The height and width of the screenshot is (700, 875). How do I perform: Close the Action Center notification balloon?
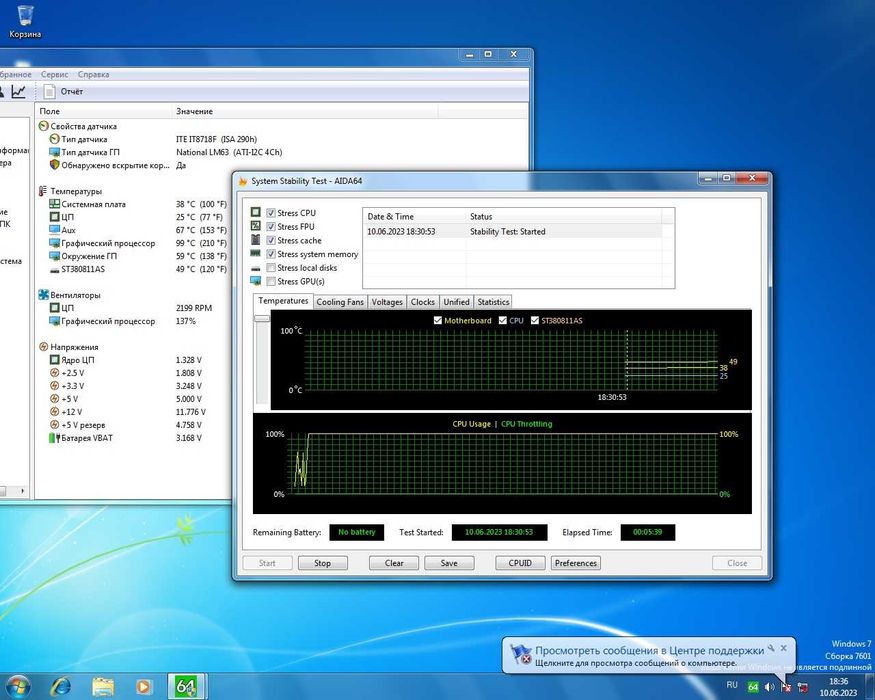click(x=783, y=648)
